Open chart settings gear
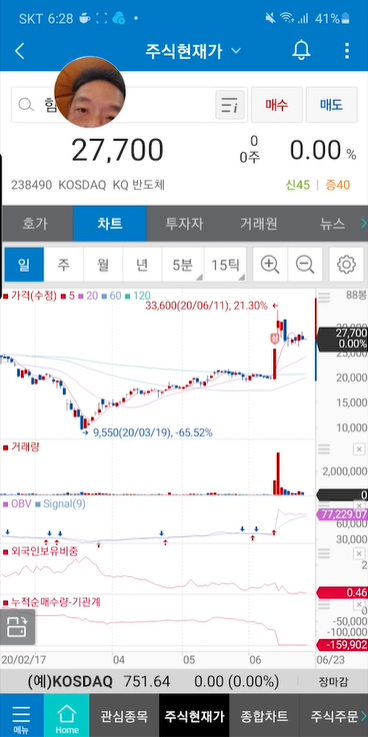Viewport: 368px width, 737px height. pyautogui.click(x=346, y=265)
